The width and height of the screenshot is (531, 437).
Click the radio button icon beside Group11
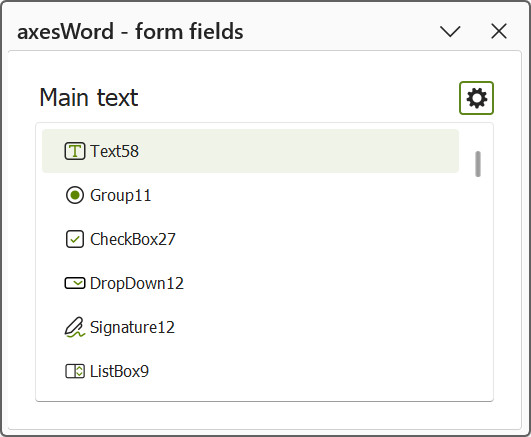click(x=75, y=195)
